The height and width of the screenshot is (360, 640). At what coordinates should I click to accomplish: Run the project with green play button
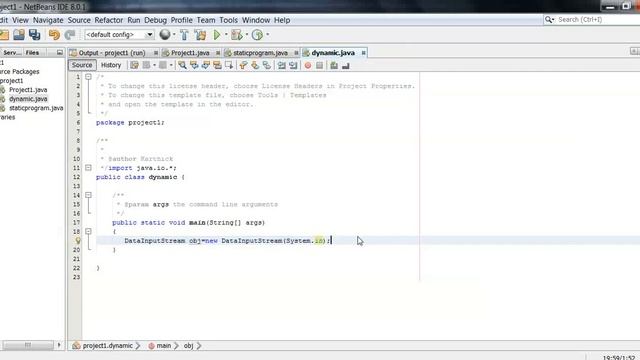[x=217, y=35]
